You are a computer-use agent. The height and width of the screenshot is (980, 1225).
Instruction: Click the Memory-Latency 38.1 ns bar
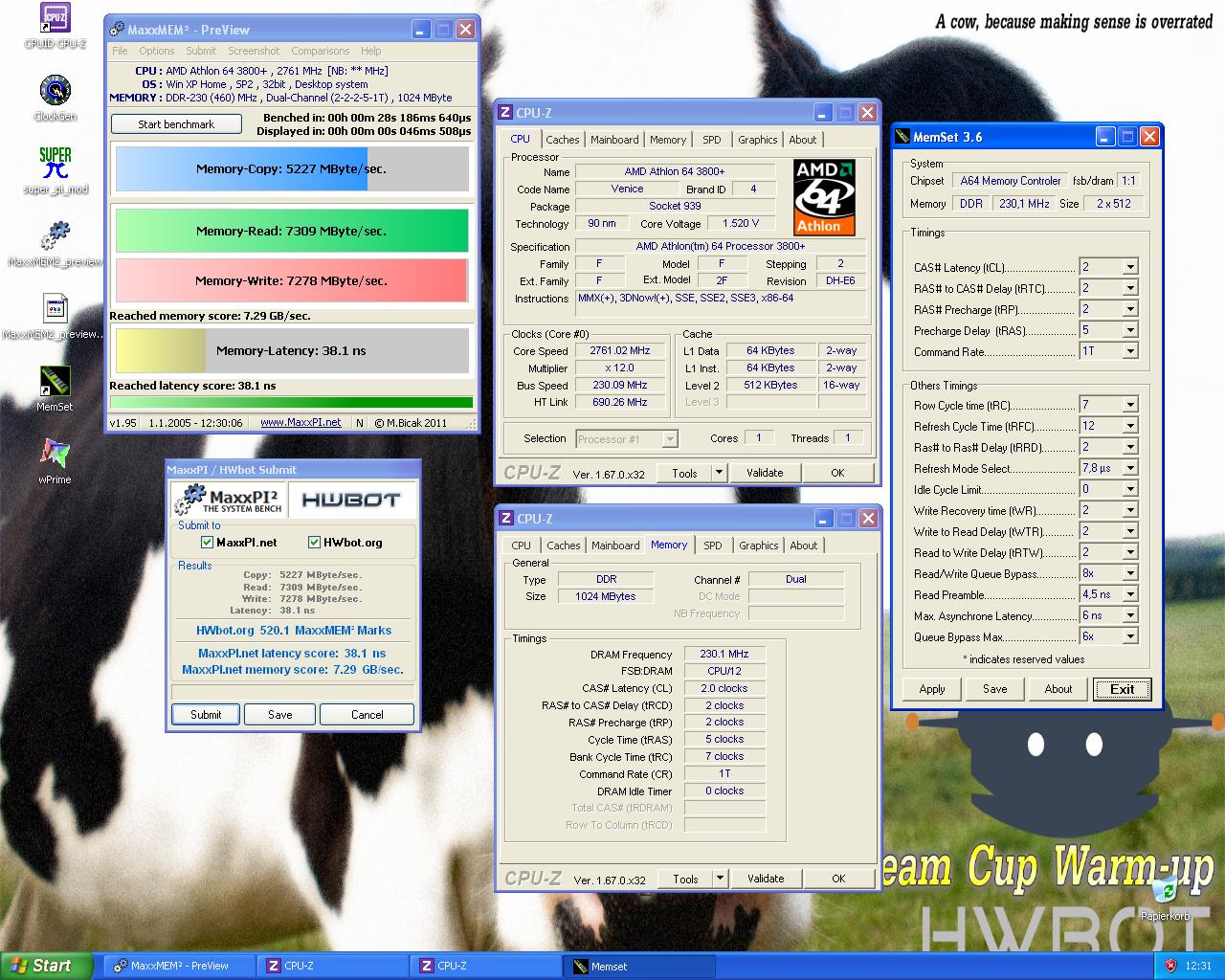click(292, 350)
